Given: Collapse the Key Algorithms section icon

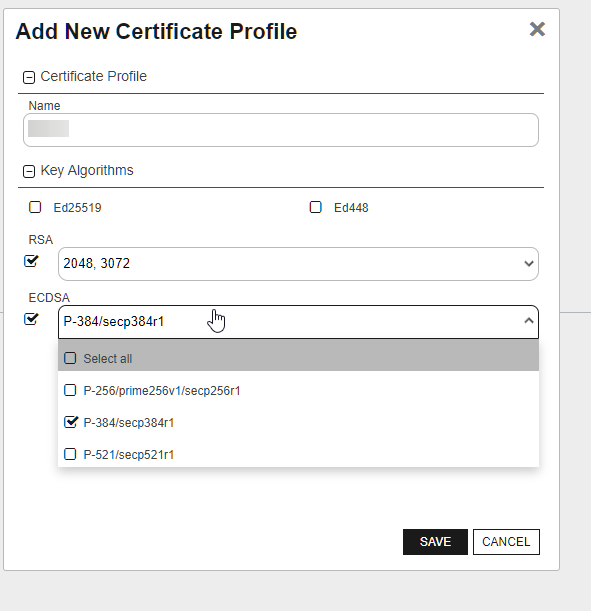Looking at the screenshot, I should pyautogui.click(x=29, y=171).
